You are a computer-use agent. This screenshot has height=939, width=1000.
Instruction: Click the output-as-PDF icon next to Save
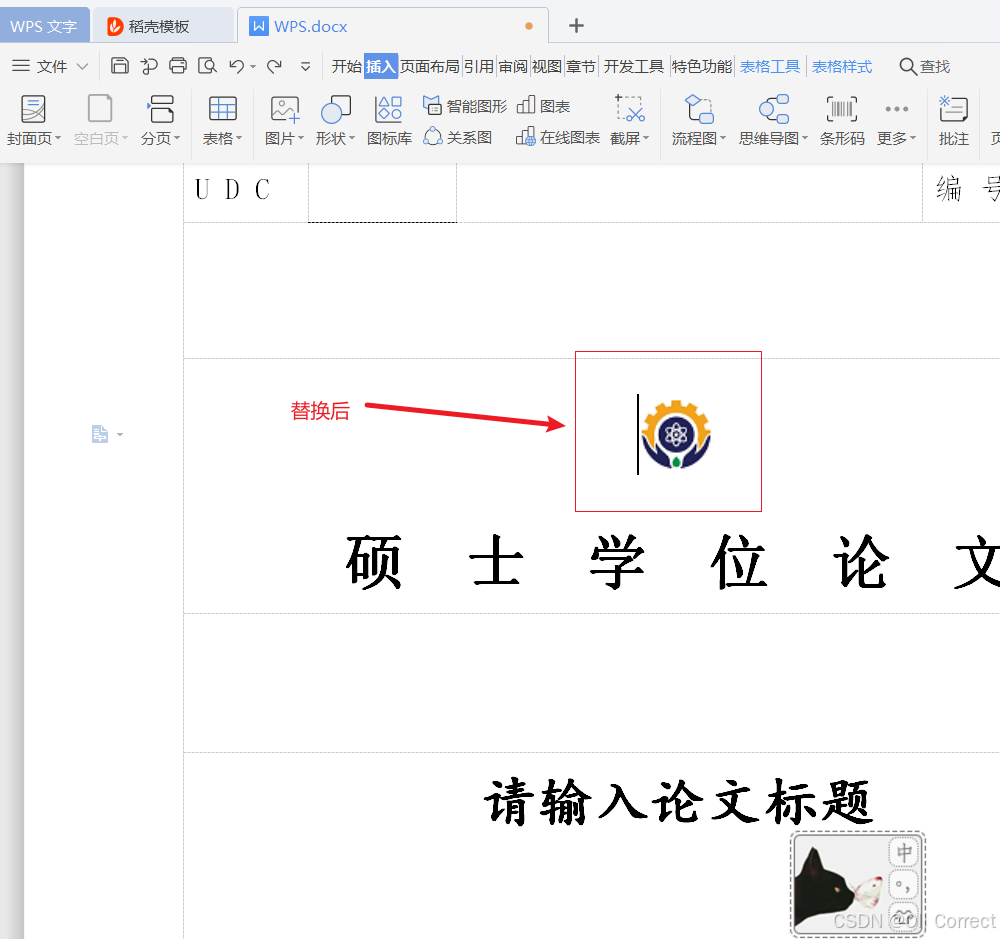[149, 66]
